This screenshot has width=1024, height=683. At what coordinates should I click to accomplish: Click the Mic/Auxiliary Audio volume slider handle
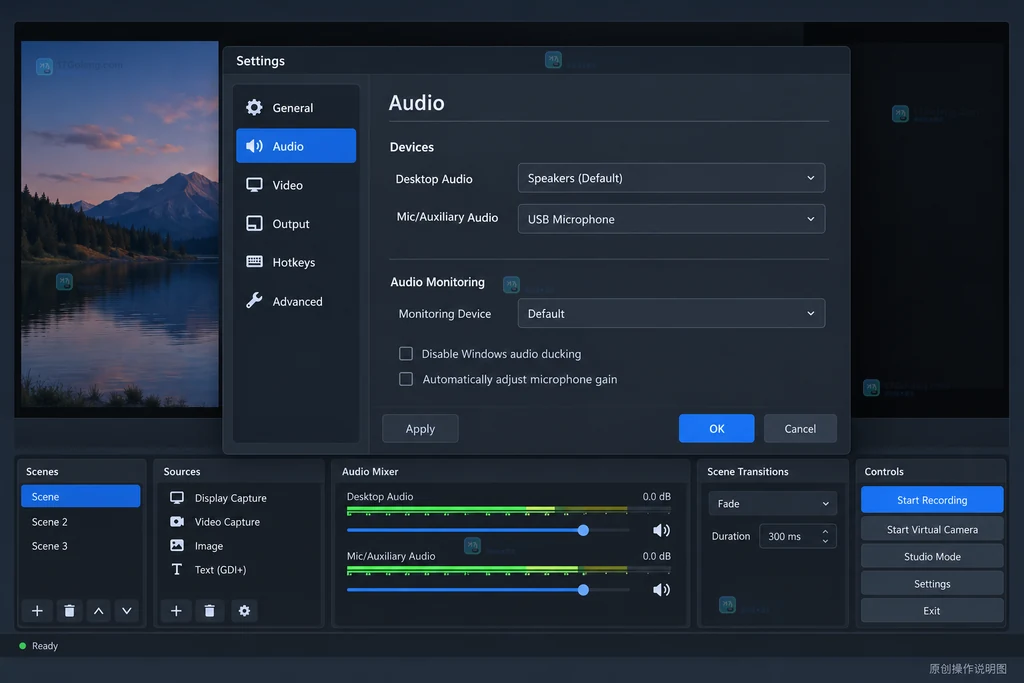tap(583, 590)
